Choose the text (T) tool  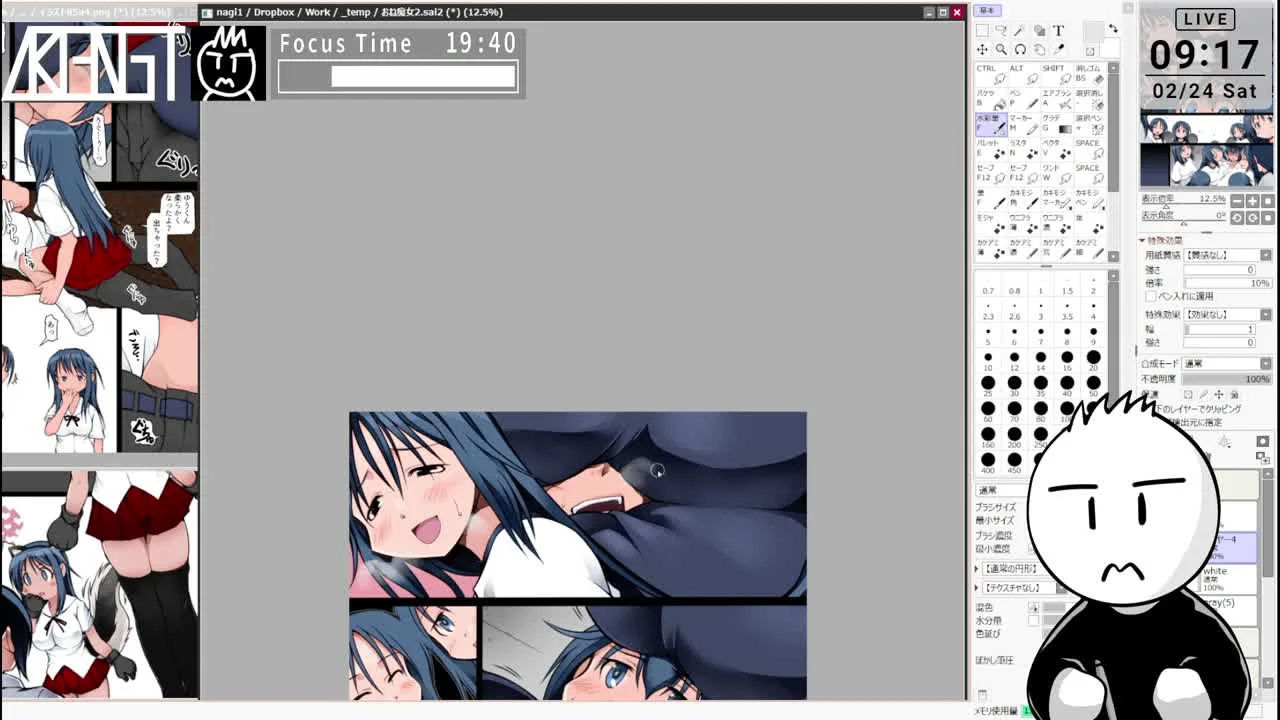click(1058, 31)
